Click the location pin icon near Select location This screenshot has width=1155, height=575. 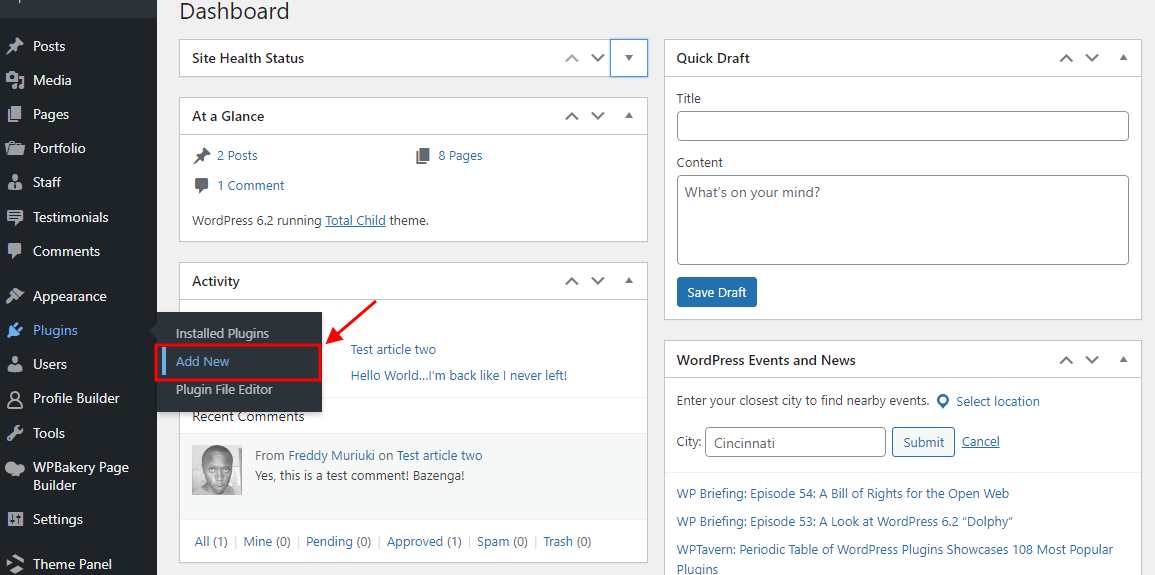tap(943, 401)
